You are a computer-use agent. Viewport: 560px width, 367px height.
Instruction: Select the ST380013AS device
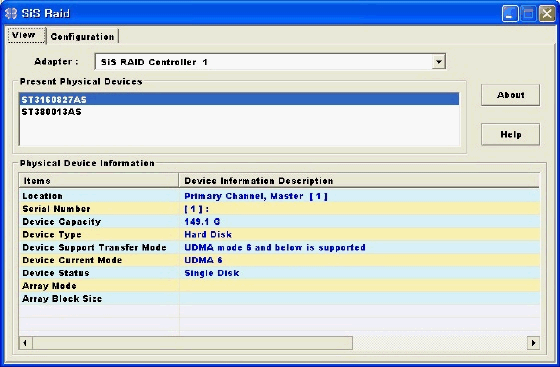click(239, 112)
